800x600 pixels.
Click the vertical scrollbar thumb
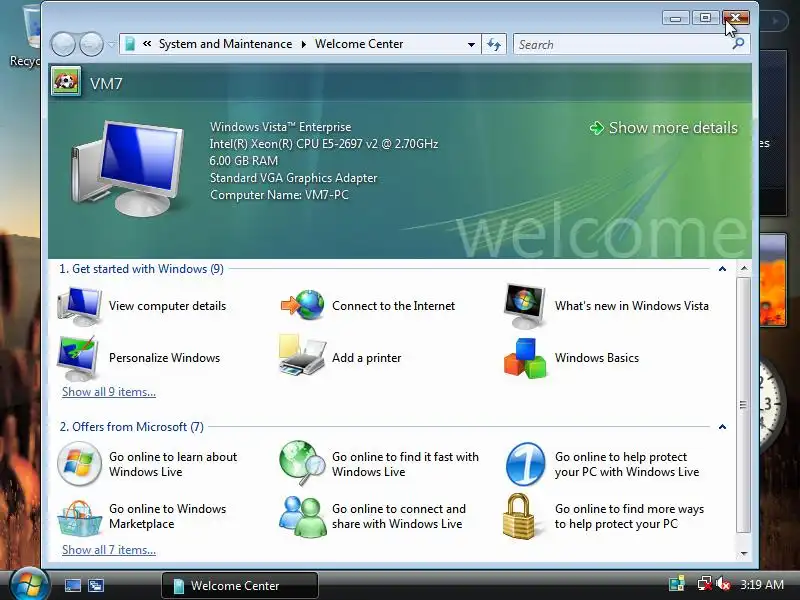pyautogui.click(x=743, y=405)
